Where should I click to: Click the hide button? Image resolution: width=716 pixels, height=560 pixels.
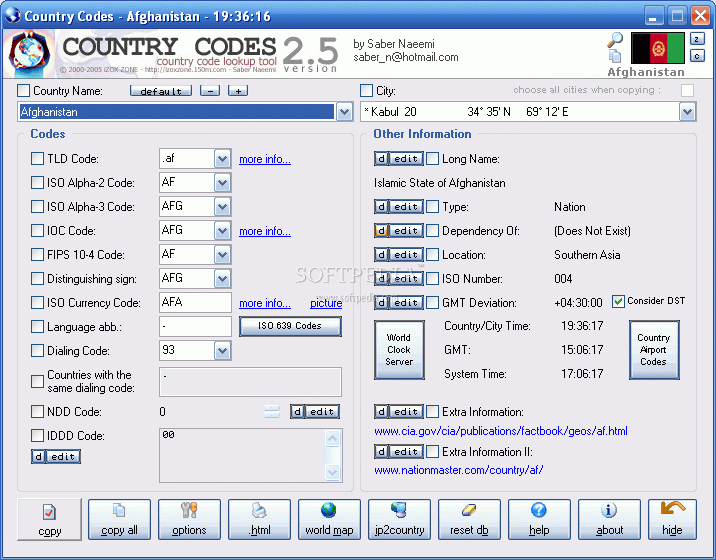[672, 519]
